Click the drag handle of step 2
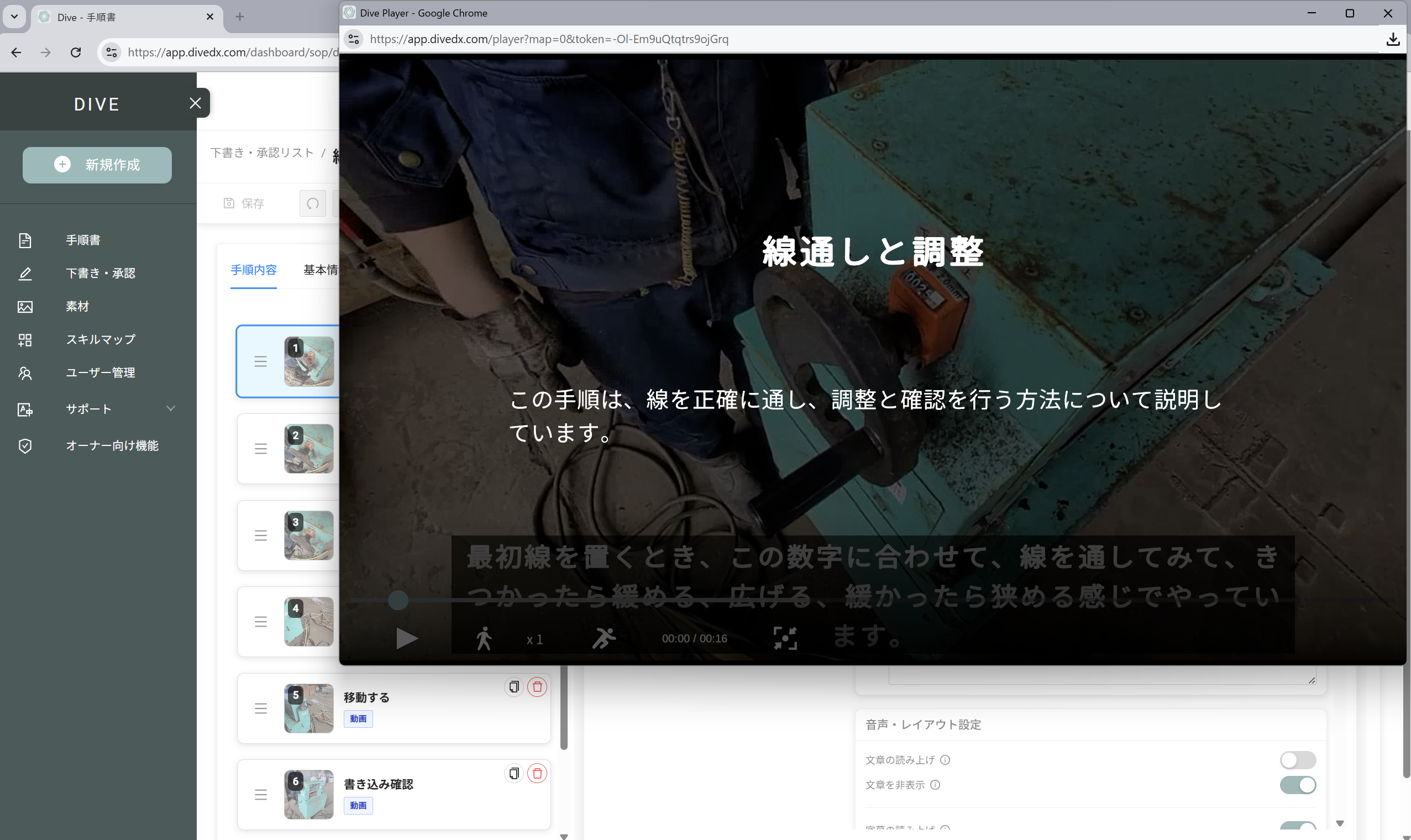 [x=260, y=449]
